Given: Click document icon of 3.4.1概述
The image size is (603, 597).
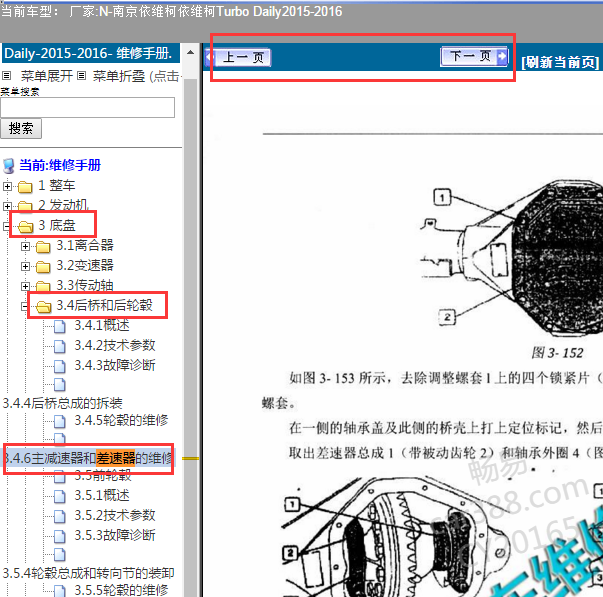Looking at the screenshot, I should 60,327.
